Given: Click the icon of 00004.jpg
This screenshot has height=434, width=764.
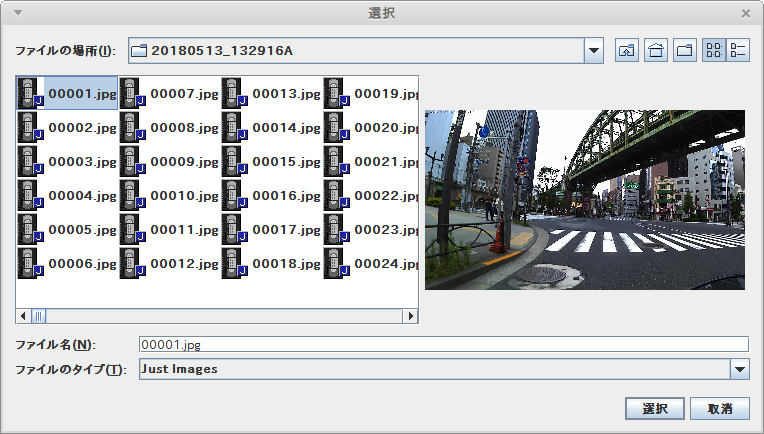Looking at the screenshot, I should [x=31, y=195].
